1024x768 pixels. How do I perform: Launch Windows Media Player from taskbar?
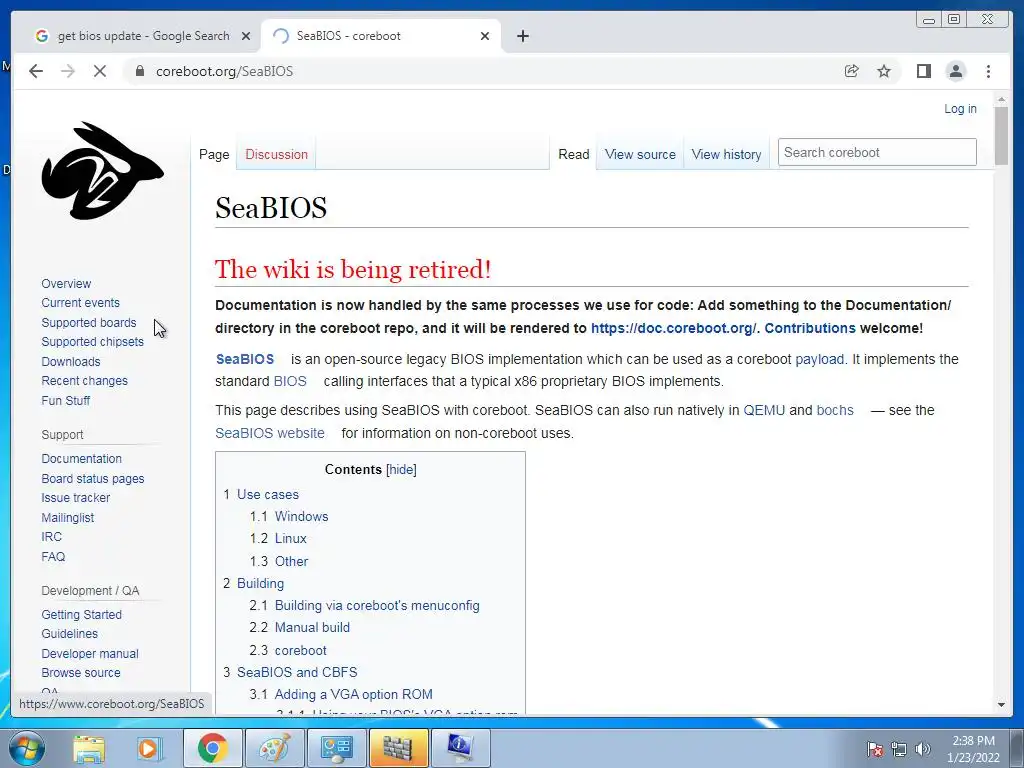click(x=148, y=748)
